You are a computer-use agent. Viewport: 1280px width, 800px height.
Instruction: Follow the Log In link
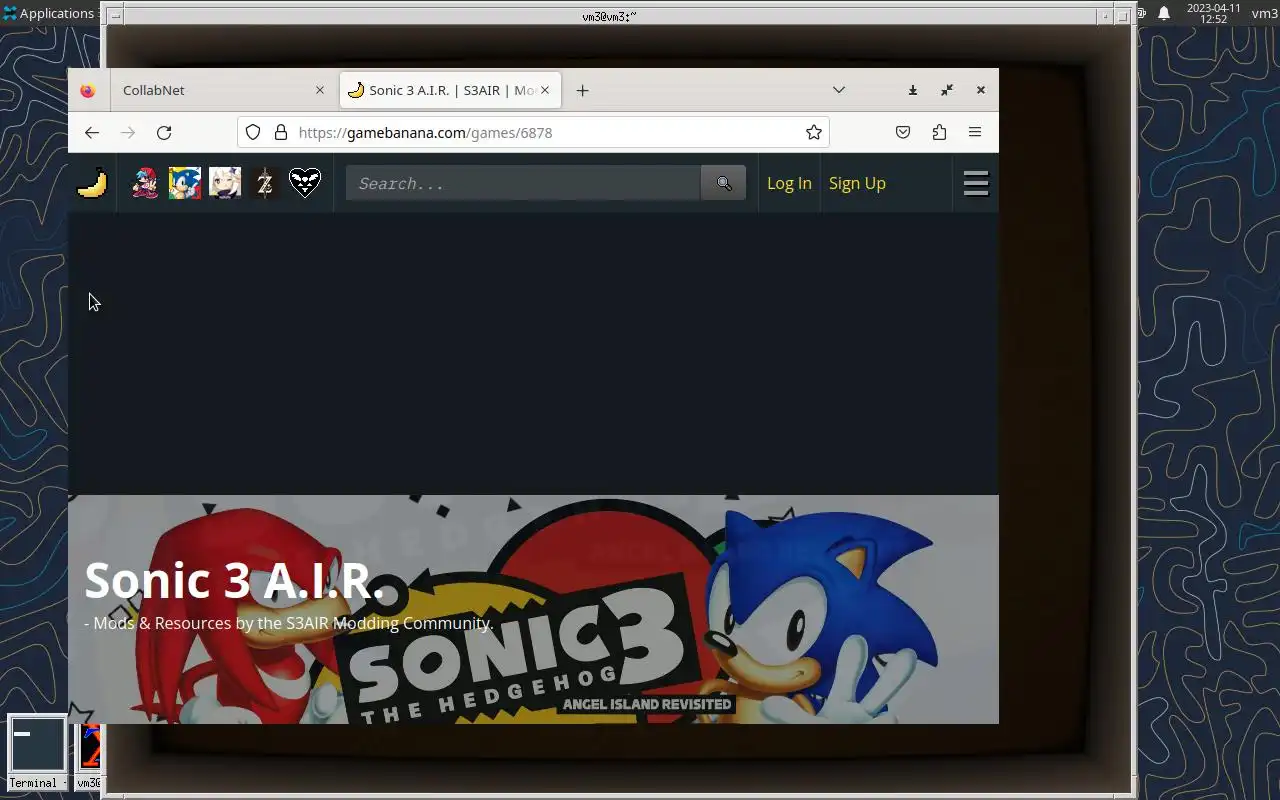tap(789, 183)
